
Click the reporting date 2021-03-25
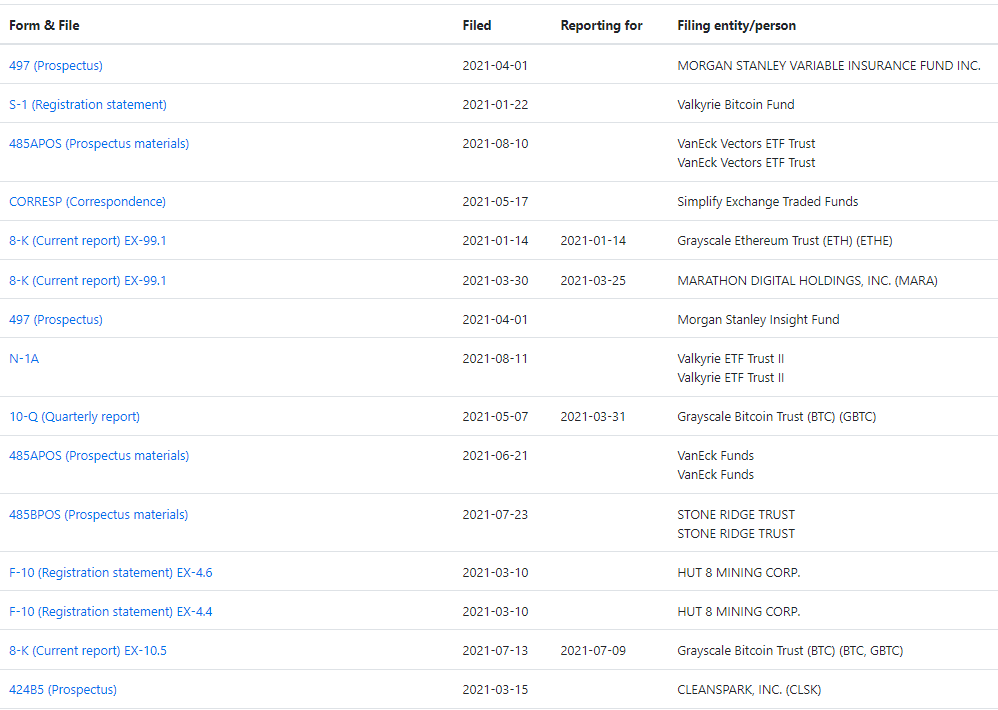(x=593, y=281)
